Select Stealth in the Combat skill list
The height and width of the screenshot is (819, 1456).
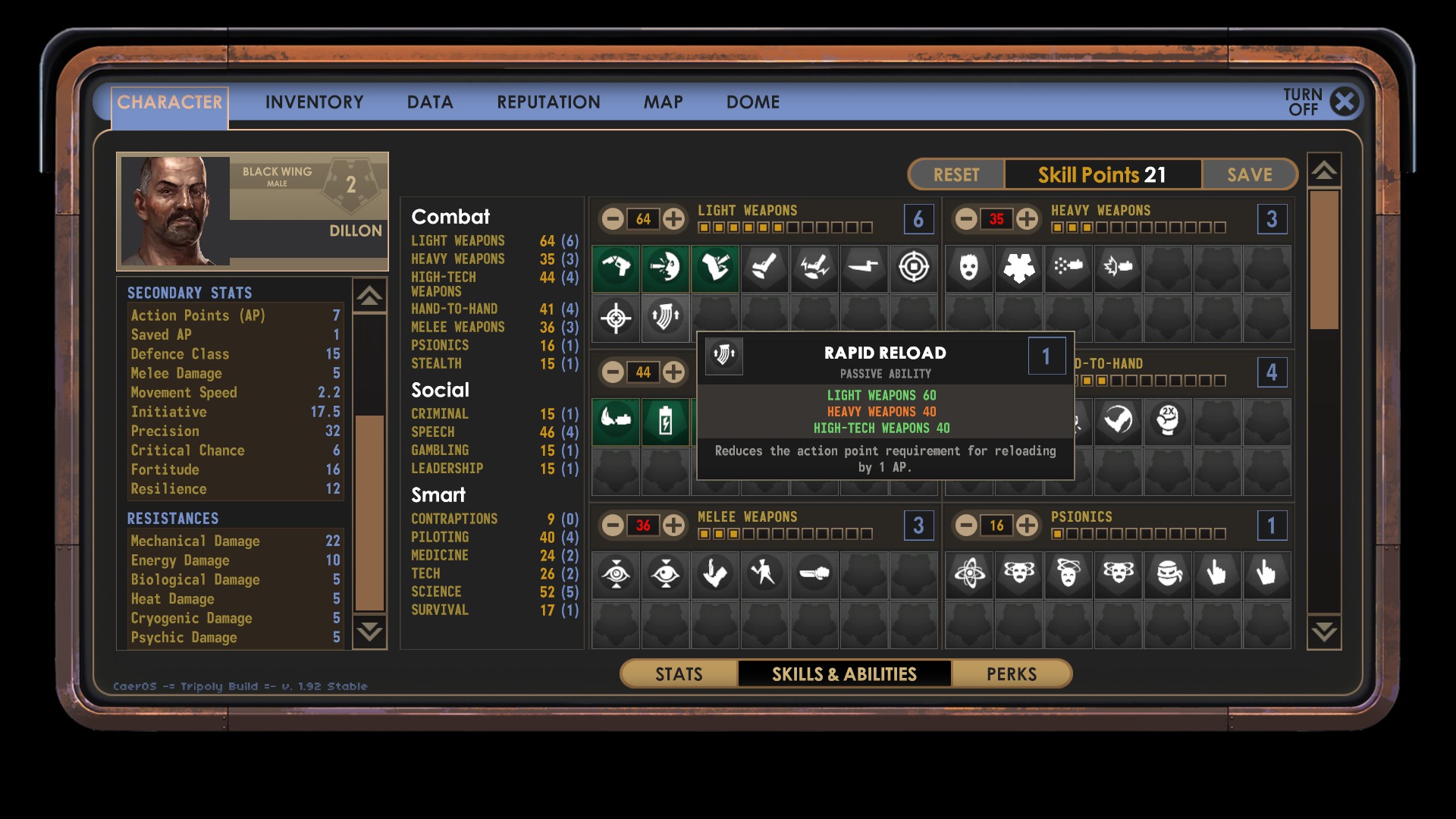click(x=494, y=364)
